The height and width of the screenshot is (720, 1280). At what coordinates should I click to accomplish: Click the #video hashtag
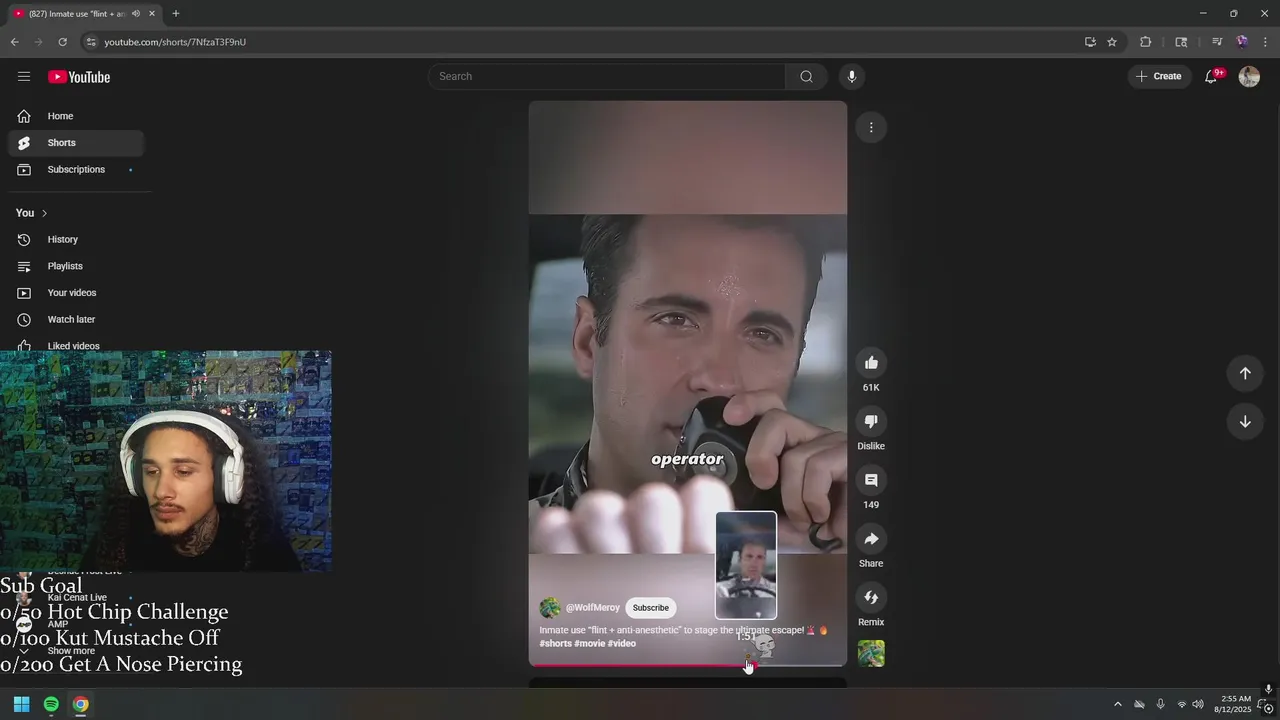click(x=622, y=644)
